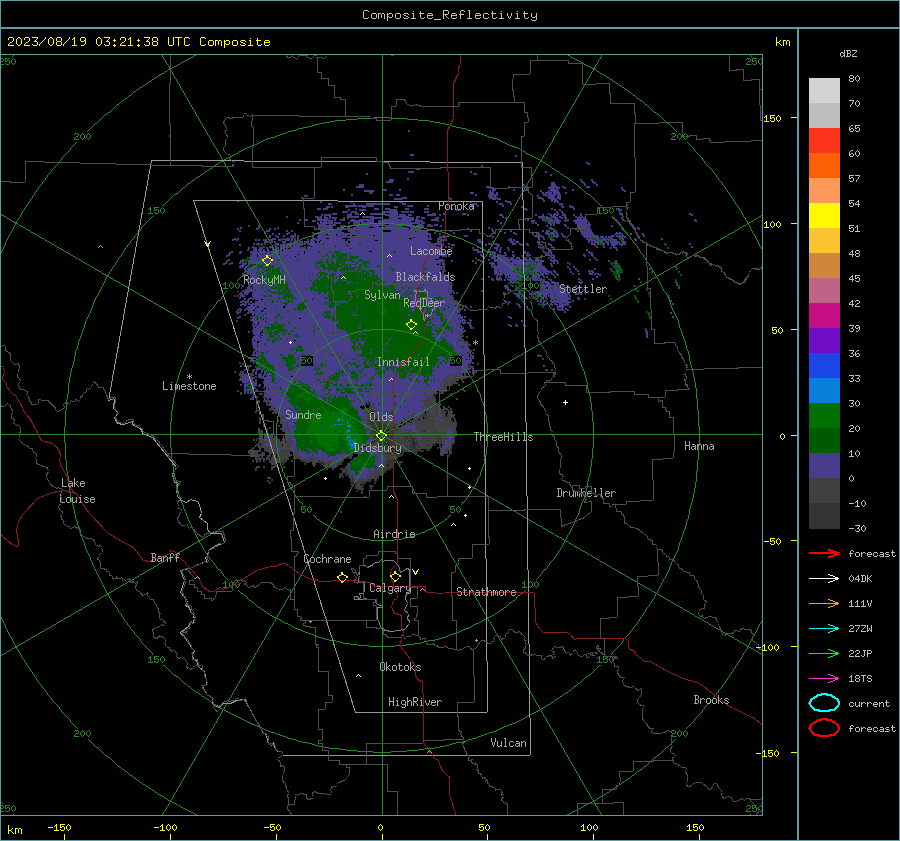Click the Innisfail town label
Viewport: 900px width, 841px height.
click(x=403, y=362)
